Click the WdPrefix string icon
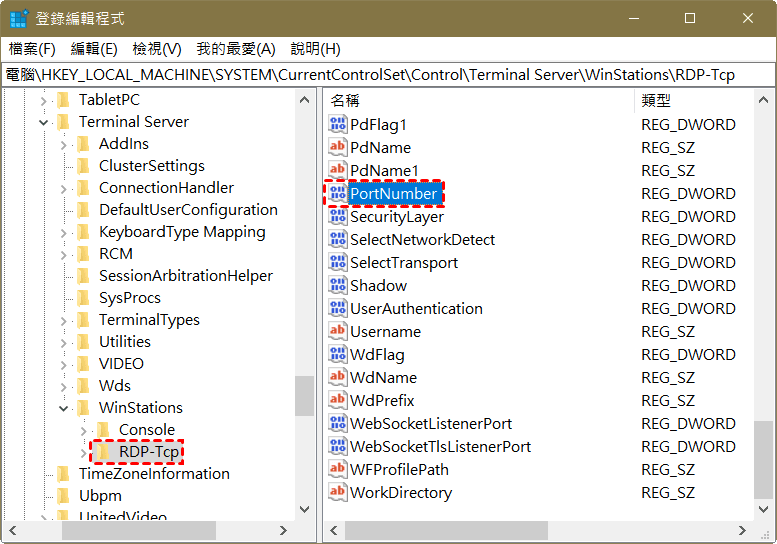777x544 pixels. (337, 400)
